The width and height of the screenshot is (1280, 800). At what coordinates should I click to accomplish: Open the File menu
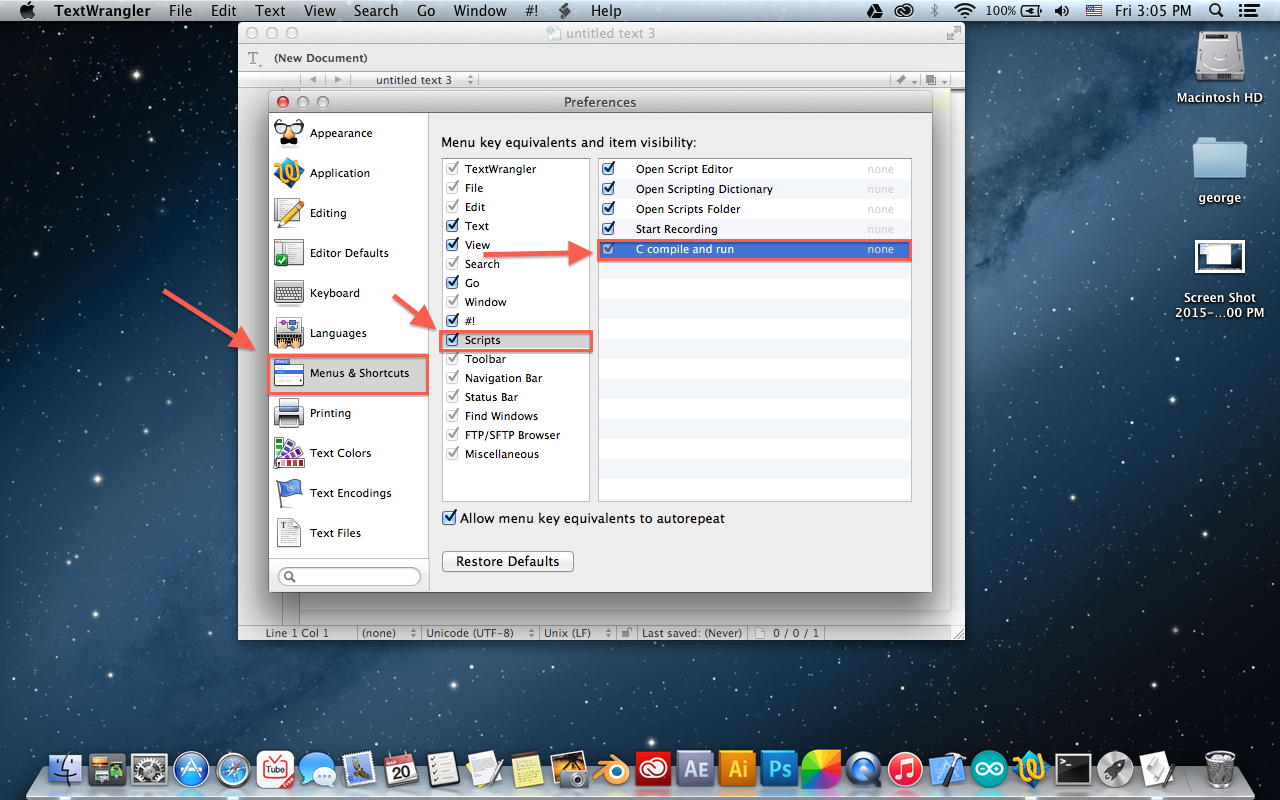click(180, 11)
